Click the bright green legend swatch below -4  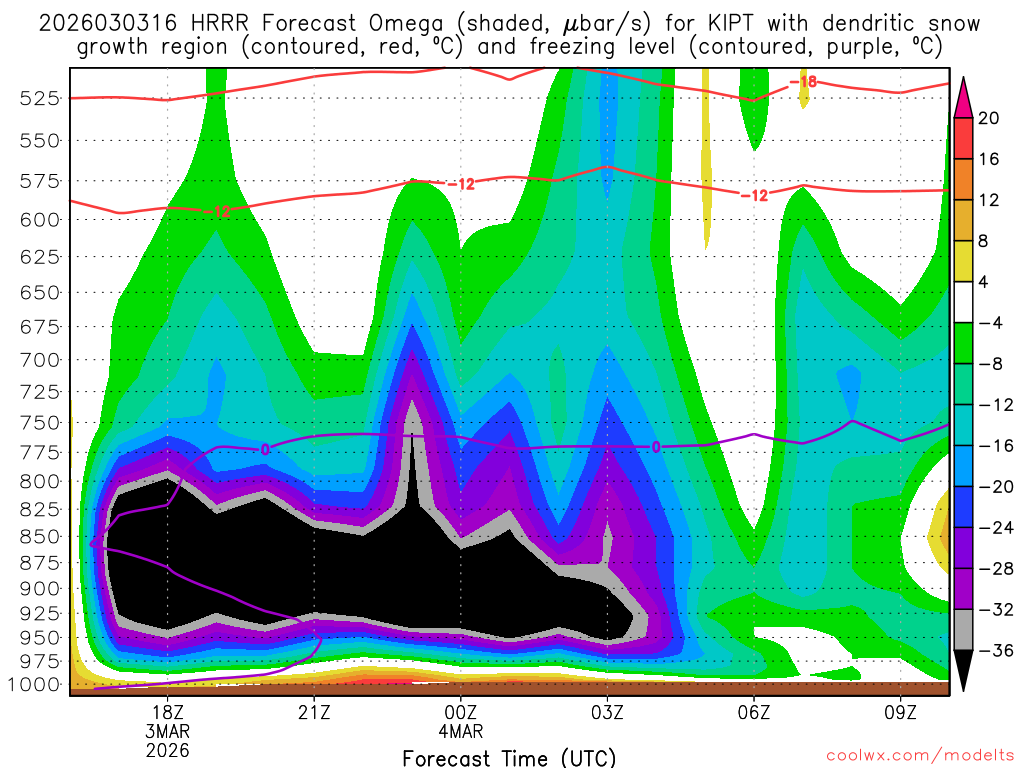coord(963,343)
